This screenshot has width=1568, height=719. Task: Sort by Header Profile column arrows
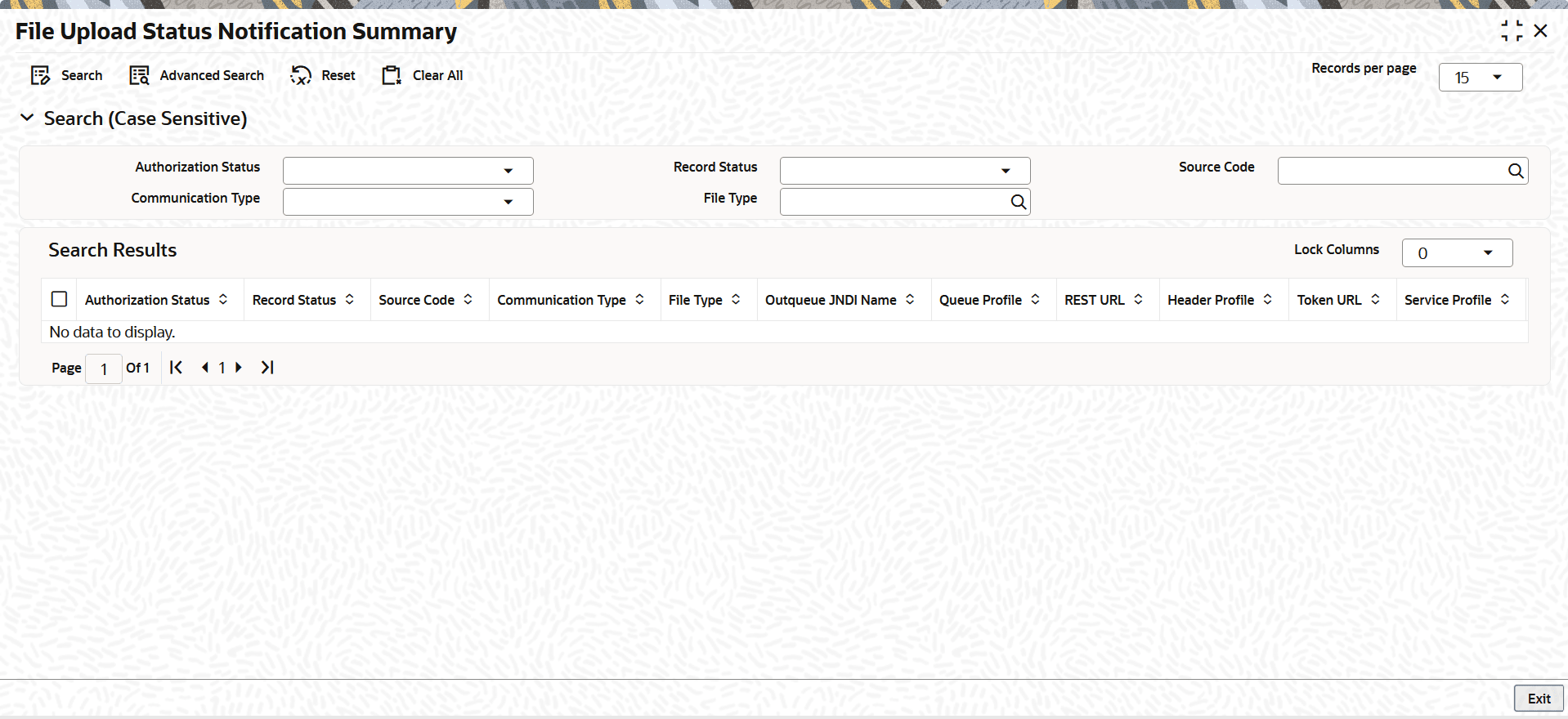click(x=1268, y=300)
